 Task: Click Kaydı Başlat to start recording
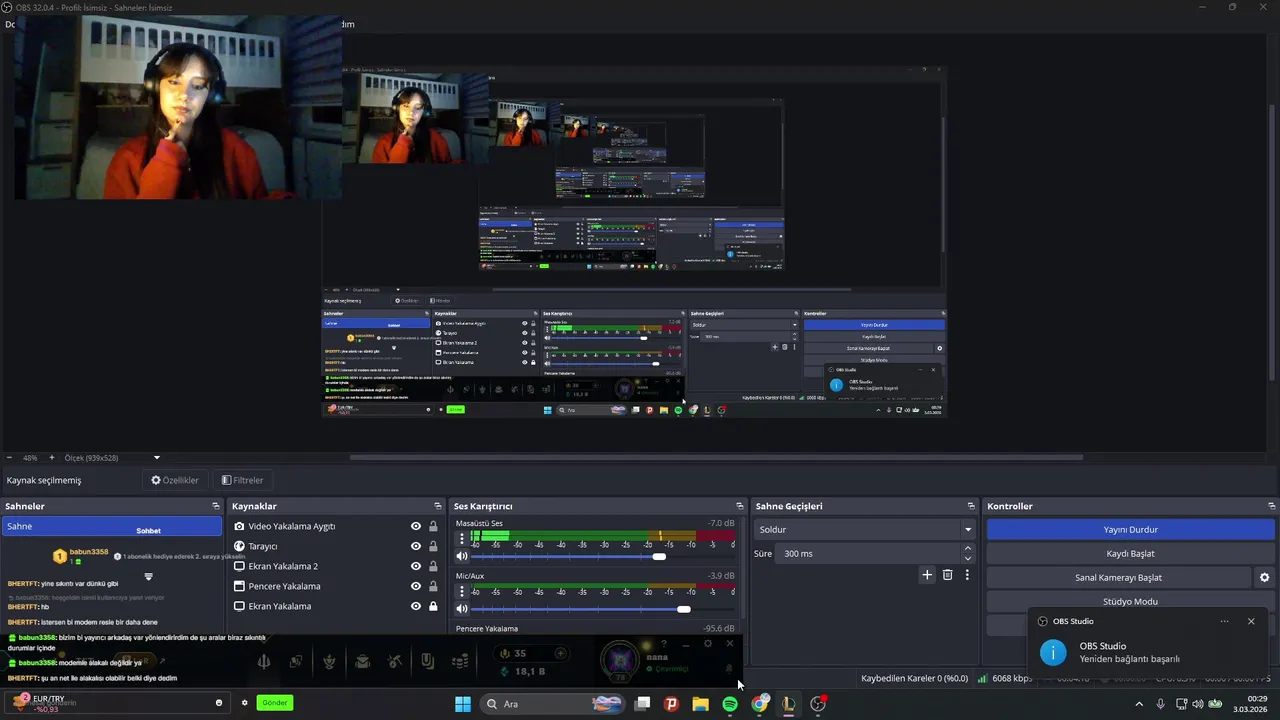pyautogui.click(x=1131, y=553)
